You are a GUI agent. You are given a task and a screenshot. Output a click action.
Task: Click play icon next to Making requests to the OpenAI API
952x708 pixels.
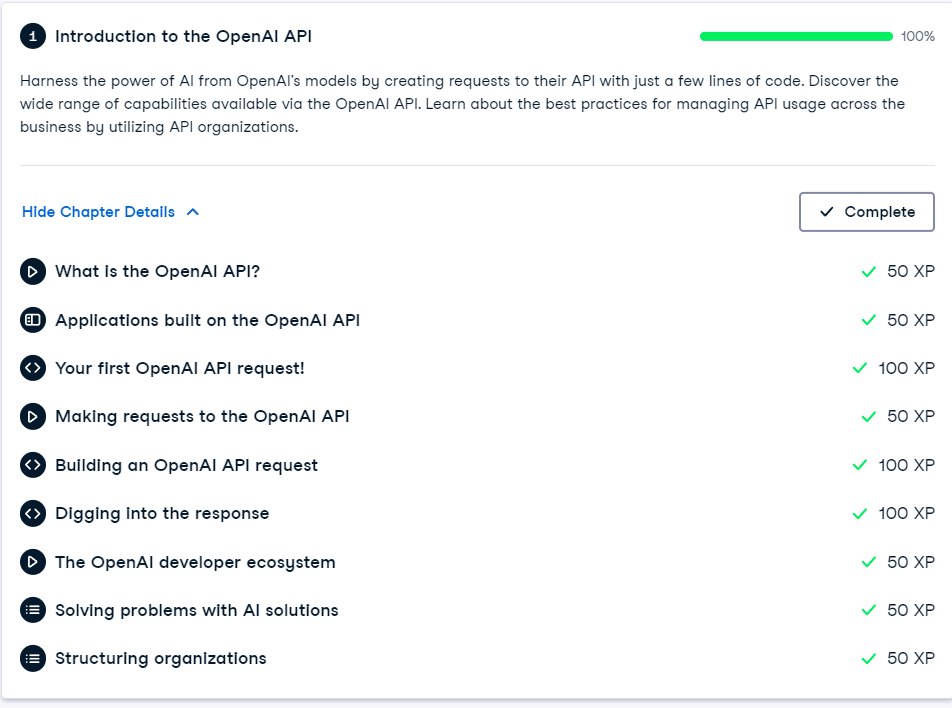[x=33, y=417]
